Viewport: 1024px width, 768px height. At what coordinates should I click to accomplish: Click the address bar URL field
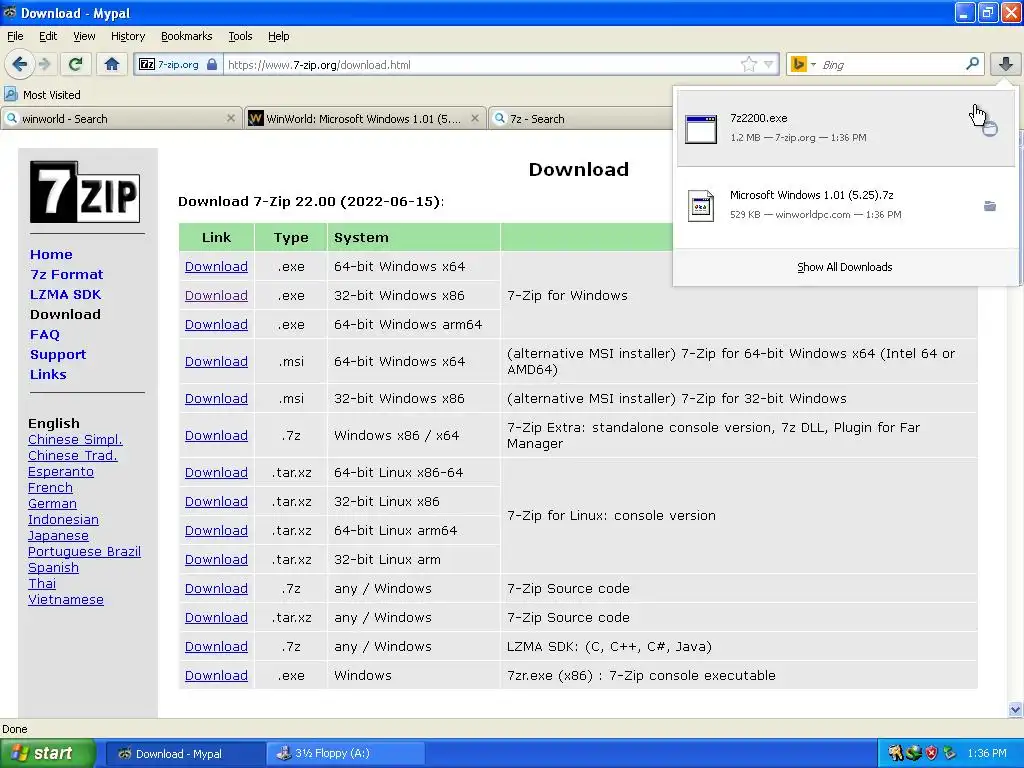(x=481, y=64)
